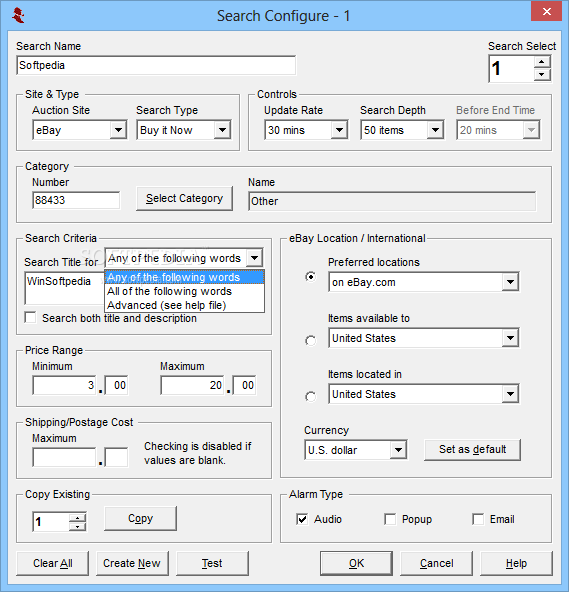Image resolution: width=569 pixels, height=592 pixels.
Task: Open the Search Depth dropdown
Action: (x=435, y=130)
